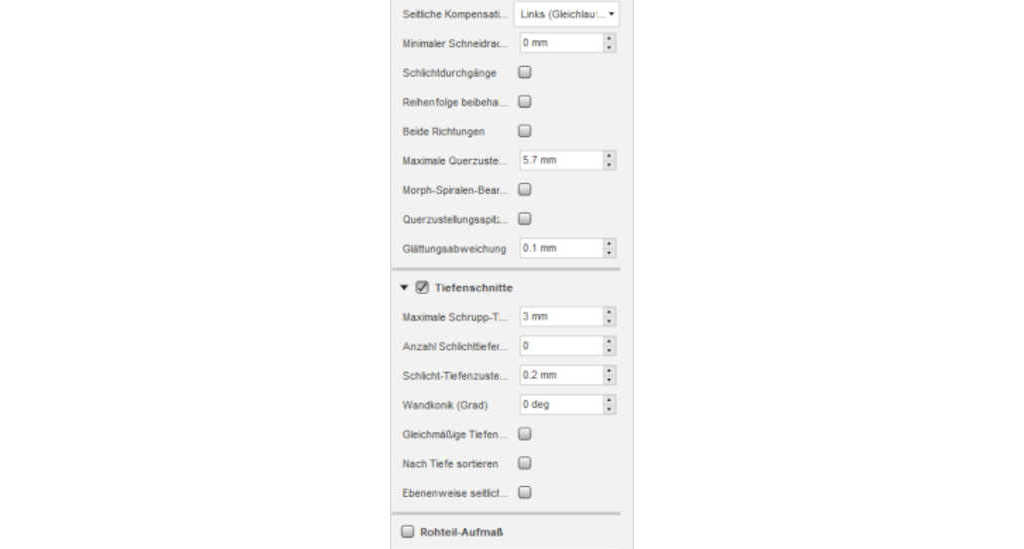Click the Minimaler Schneidradius input field
The width and height of the screenshot is (1024, 549).
coord(560,43)
